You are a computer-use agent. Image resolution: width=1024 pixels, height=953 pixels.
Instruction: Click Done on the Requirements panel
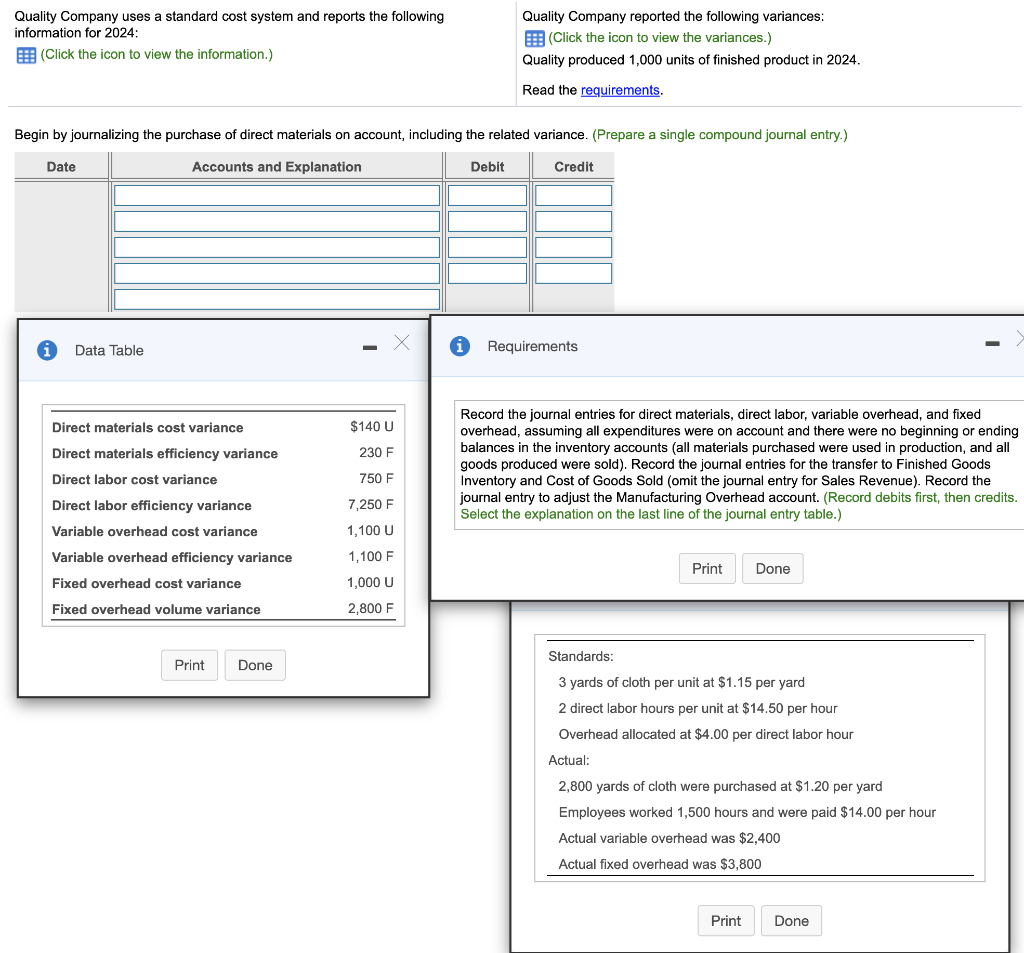point(772,568)
